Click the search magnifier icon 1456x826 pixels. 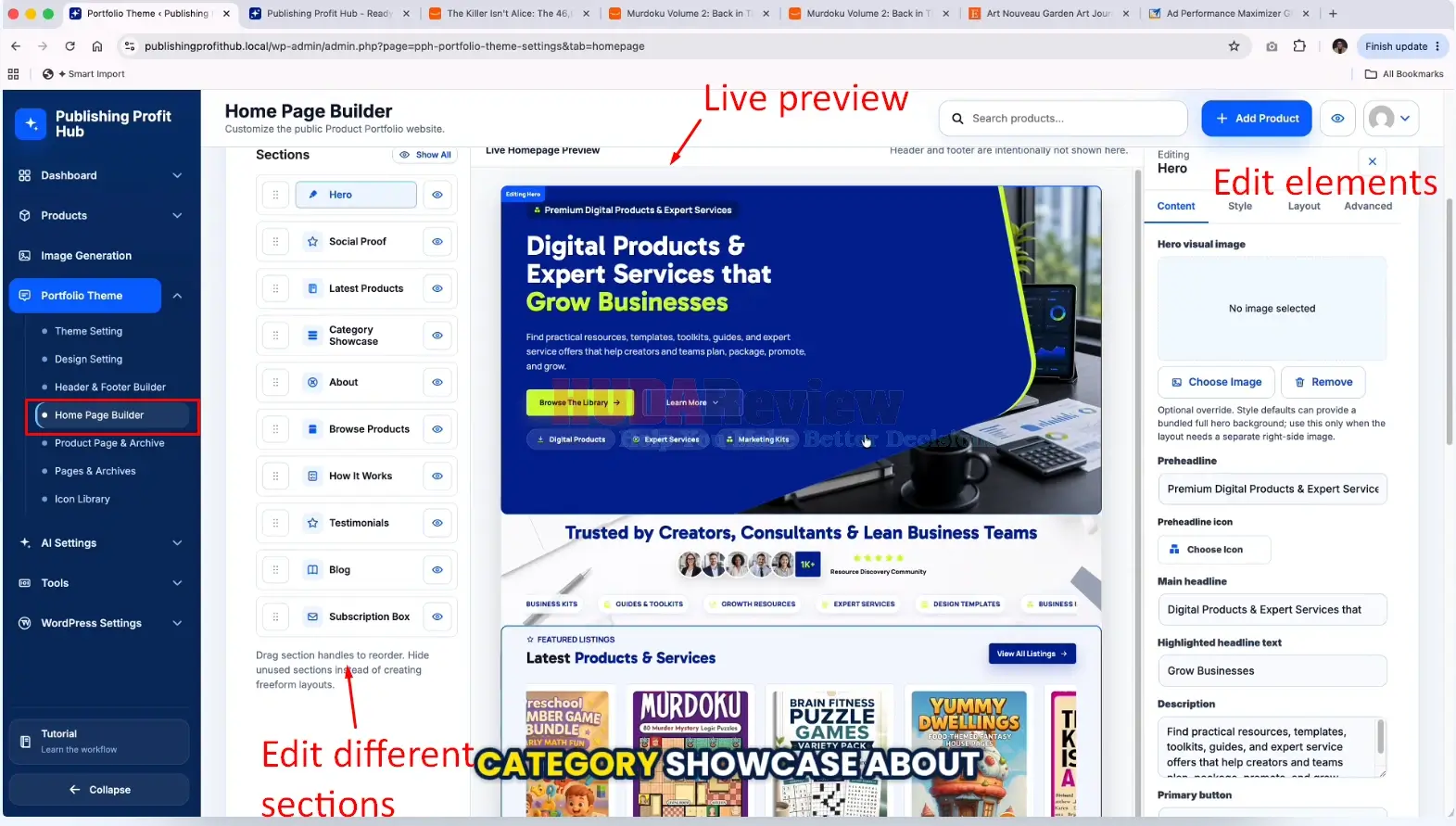957,119
